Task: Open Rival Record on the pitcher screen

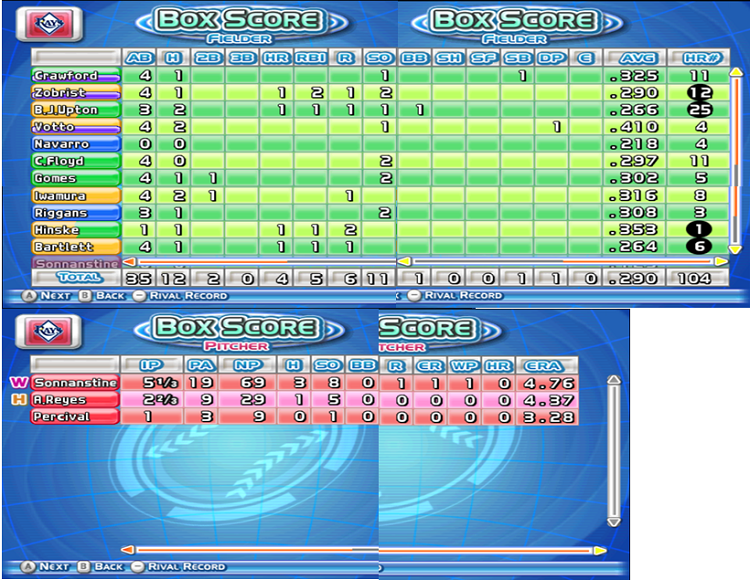Action: tap(186, 567)
